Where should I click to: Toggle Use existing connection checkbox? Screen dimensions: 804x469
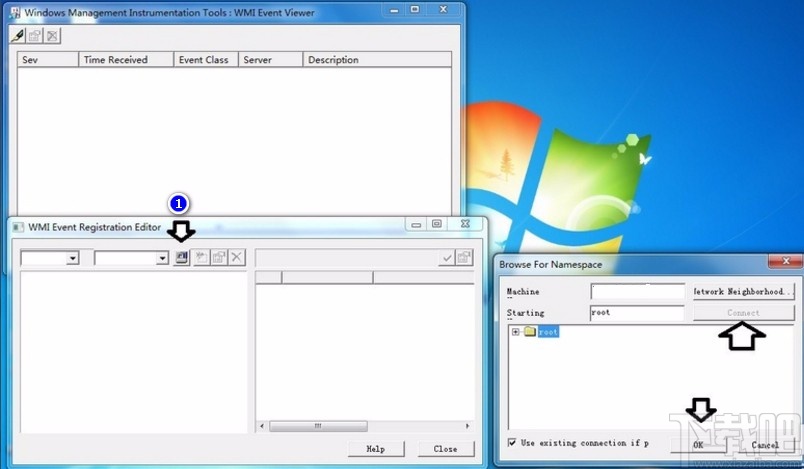point(512,442)
